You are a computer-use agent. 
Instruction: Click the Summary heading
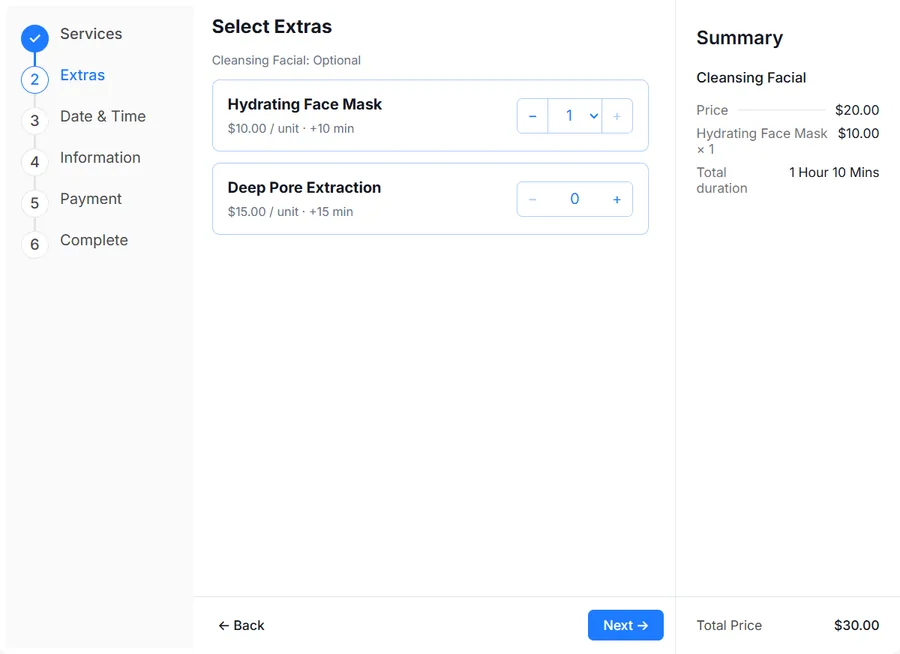(x=739, y=38)
